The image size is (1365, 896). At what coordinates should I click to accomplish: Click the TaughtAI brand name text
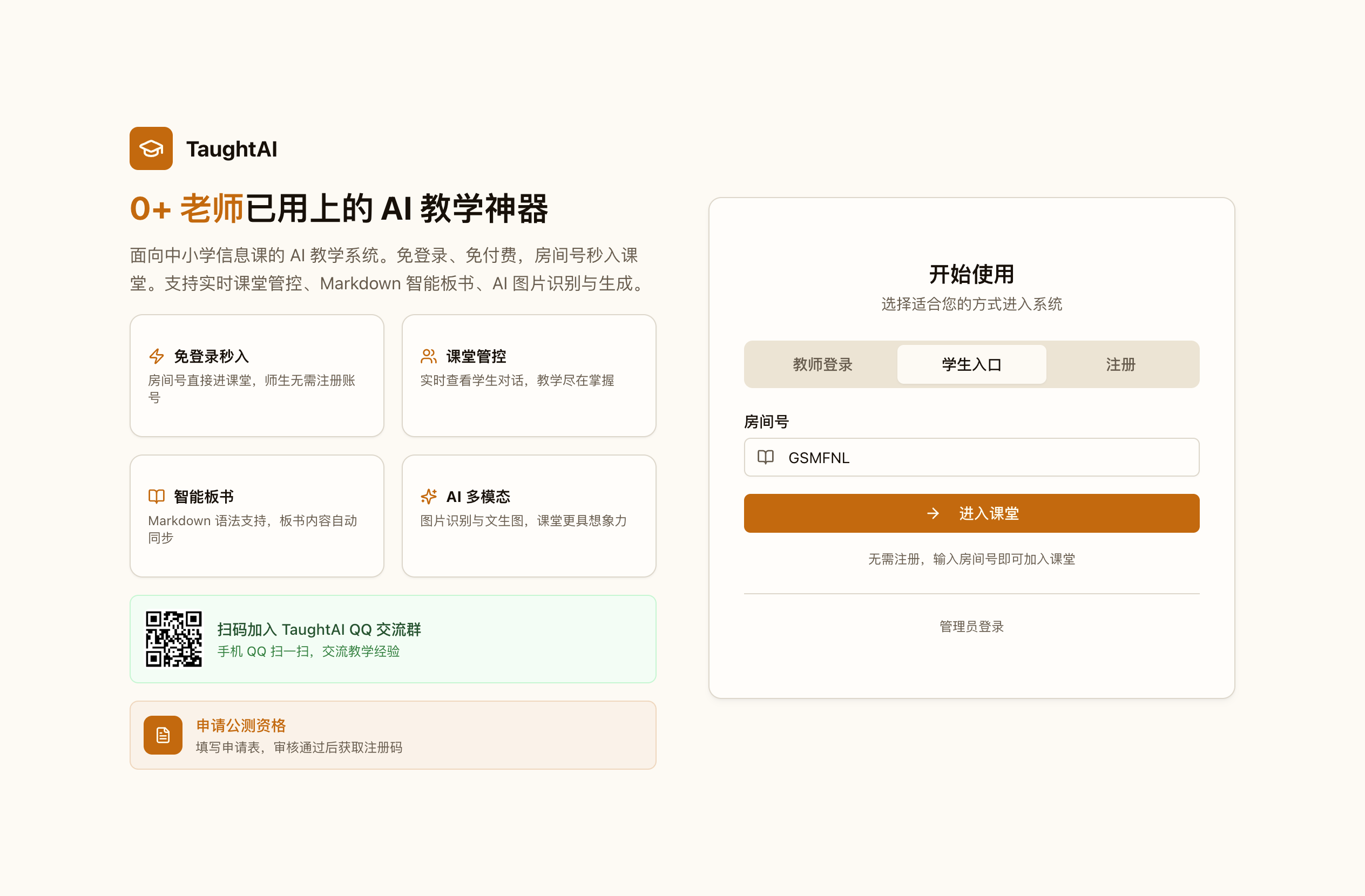tap(232, 149)
